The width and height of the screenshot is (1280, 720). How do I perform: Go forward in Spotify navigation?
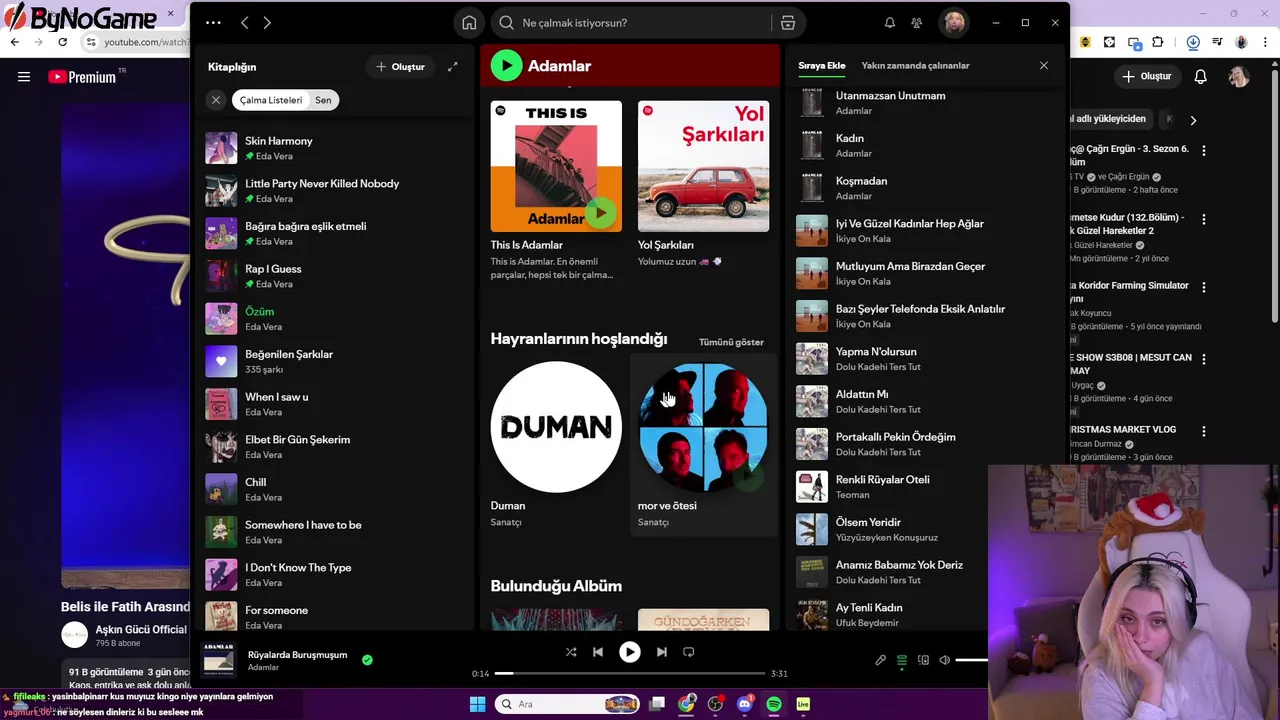[x=267, y=23]
